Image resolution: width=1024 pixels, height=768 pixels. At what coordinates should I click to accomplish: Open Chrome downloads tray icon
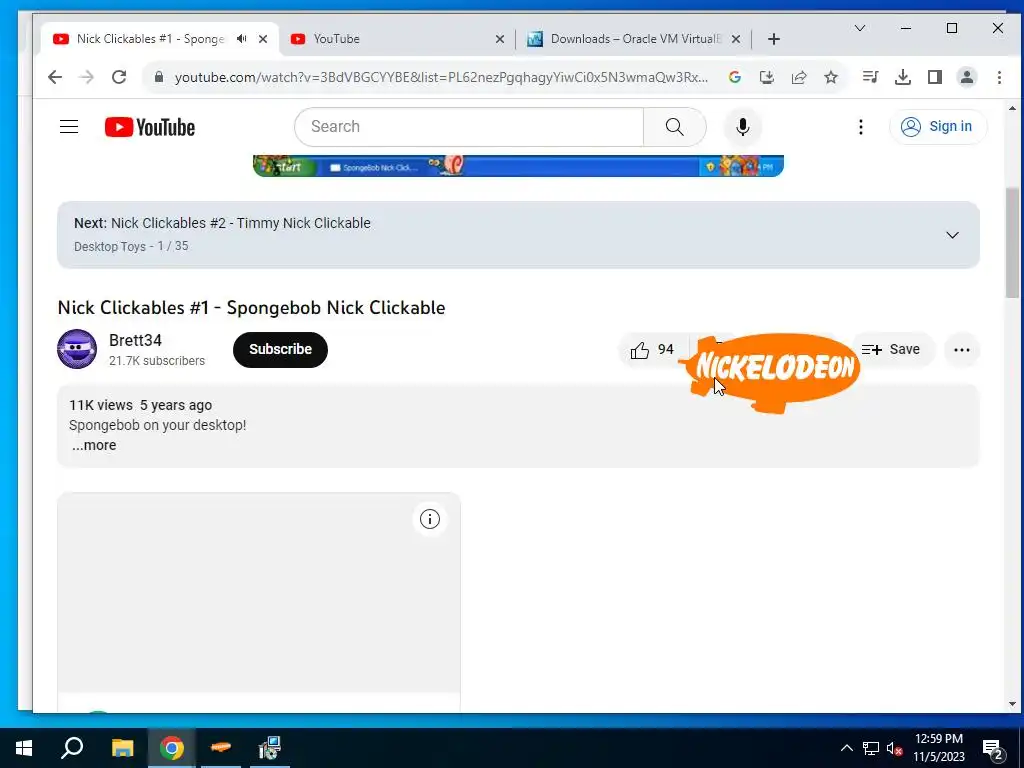tap(903, 77)
